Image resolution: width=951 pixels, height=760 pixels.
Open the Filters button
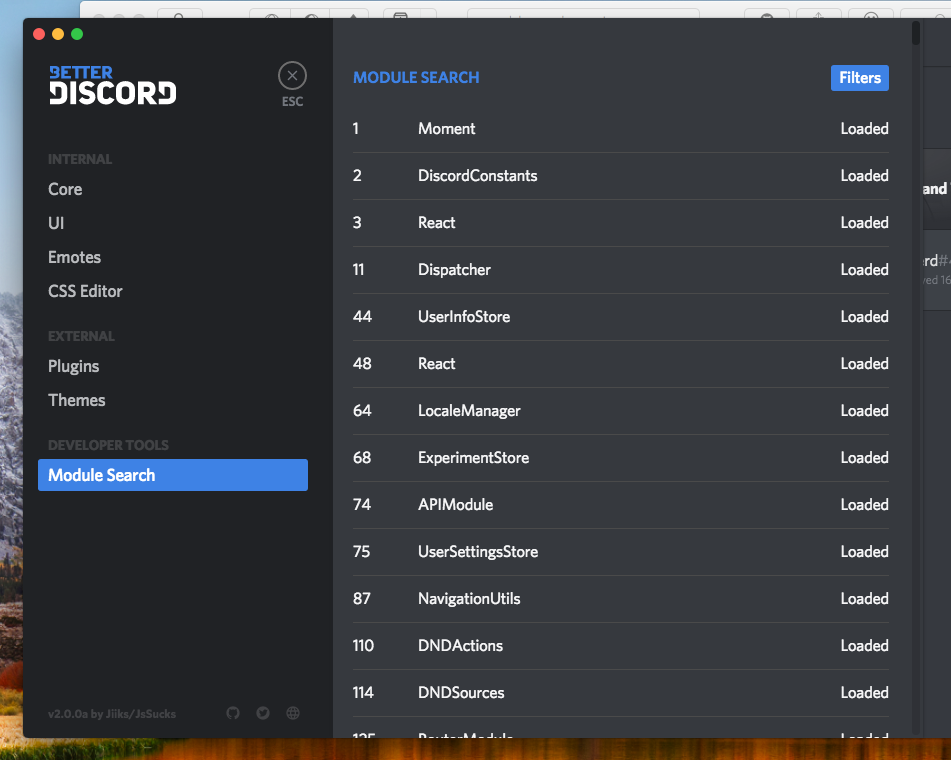[859, 78]
